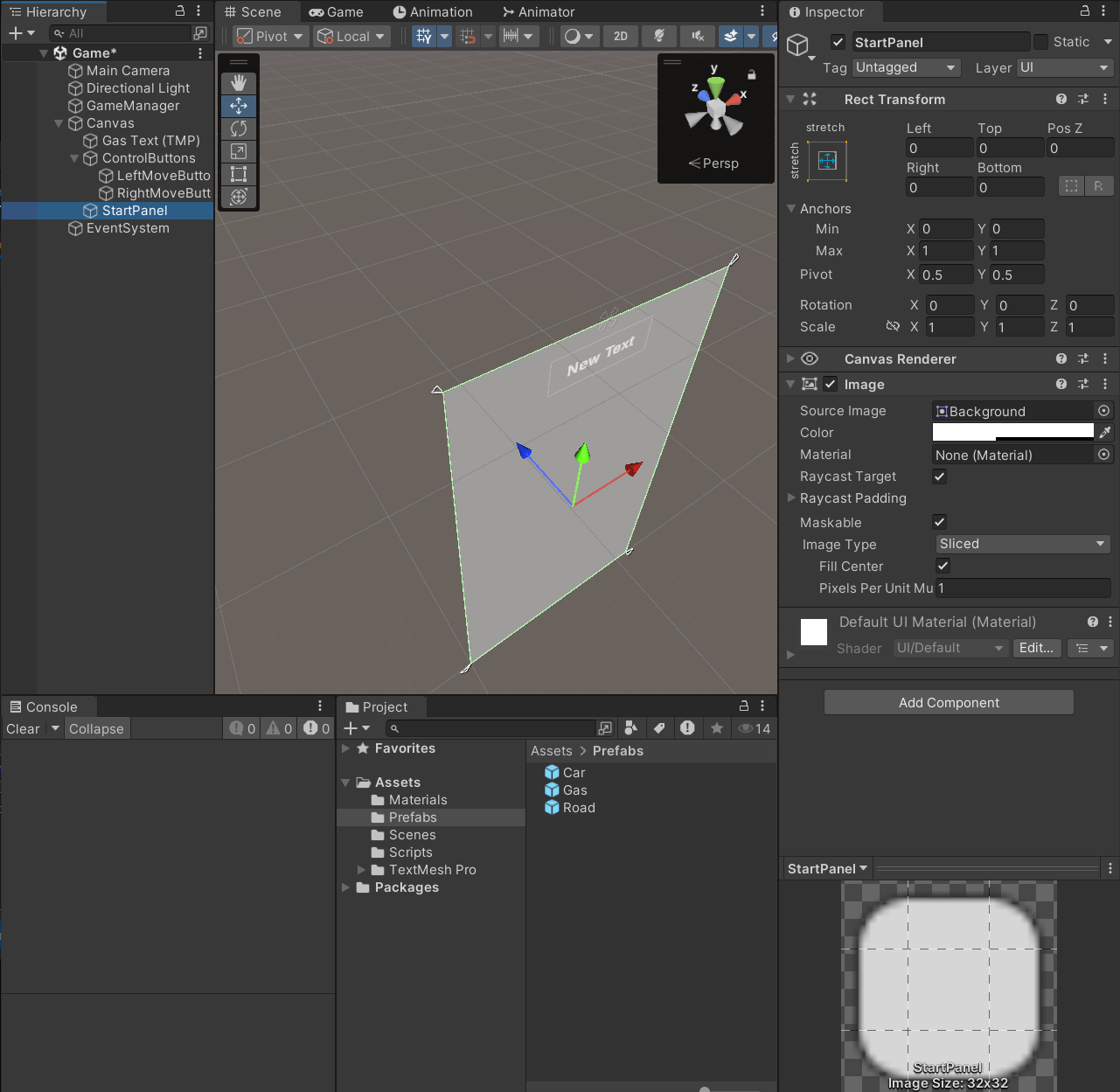Viewport: 1120px width, 1092px height.
Task: Collapse the Canvas hierarchy node
Action: pos(59,123)
